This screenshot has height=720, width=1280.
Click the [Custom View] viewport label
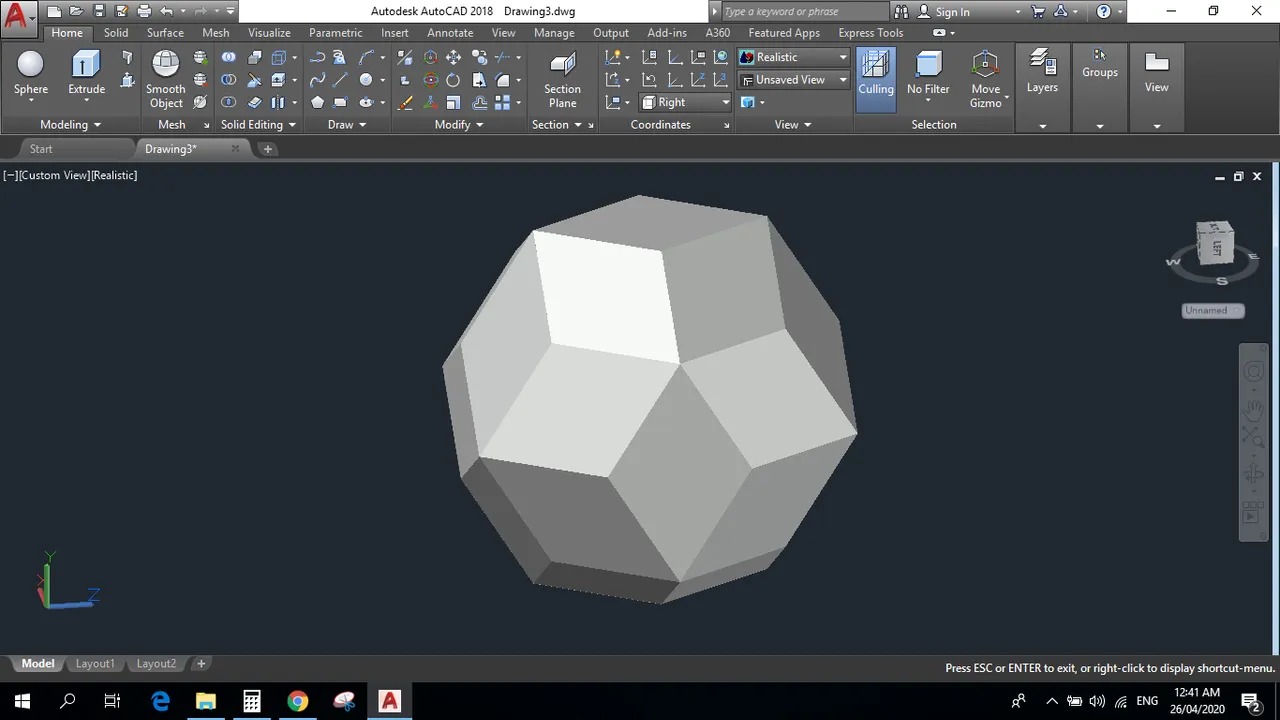(55, 175)
